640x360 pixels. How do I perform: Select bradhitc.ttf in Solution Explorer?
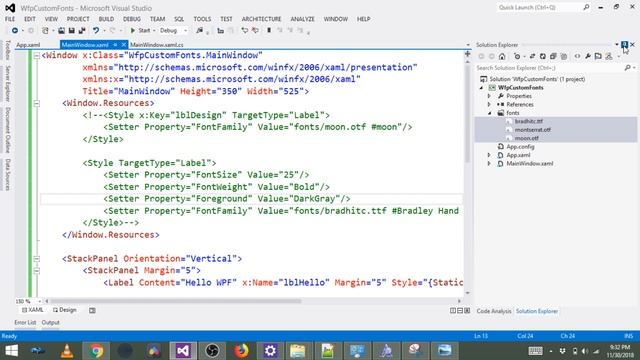(529, 121)
